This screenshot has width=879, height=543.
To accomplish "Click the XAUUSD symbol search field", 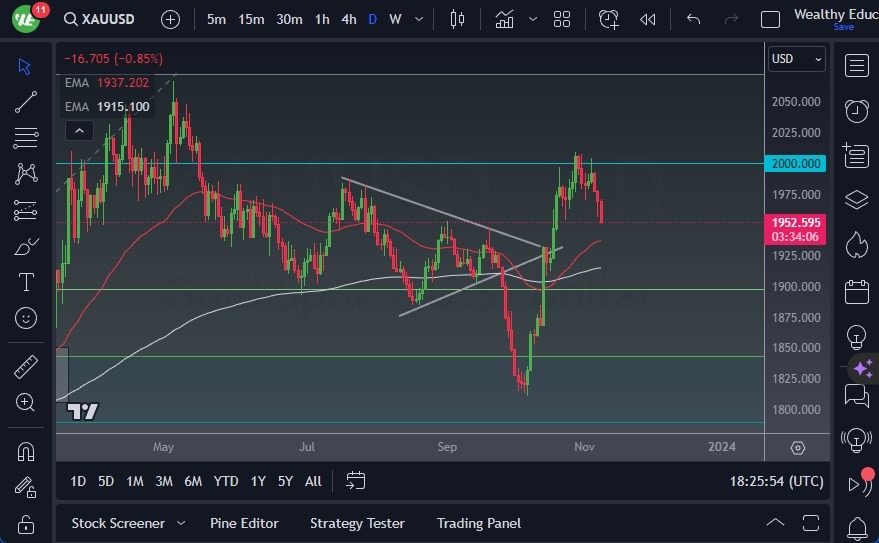I will pyautogui.click(x=100, y=19).
